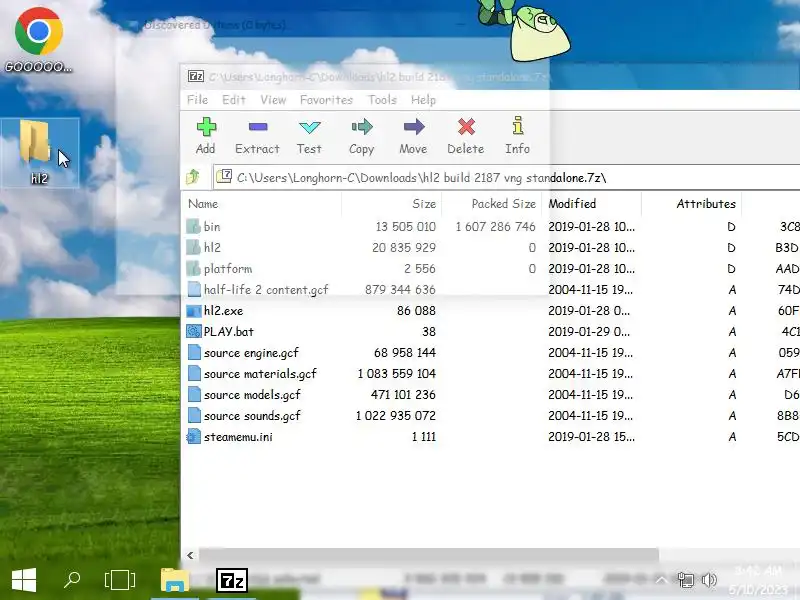The width and height of the screenshot is (800, 600).
Task: Show hidden tray icons chevron
Action: 661,580
